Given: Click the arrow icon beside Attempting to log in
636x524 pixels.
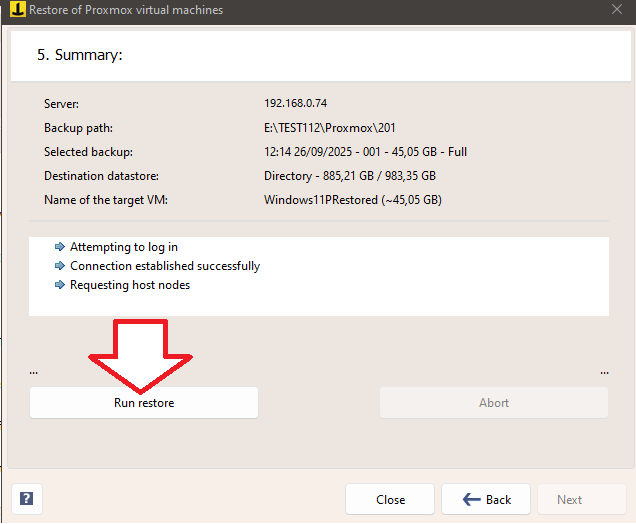Looking at the screenshot, I should click(x=60, y=247).
